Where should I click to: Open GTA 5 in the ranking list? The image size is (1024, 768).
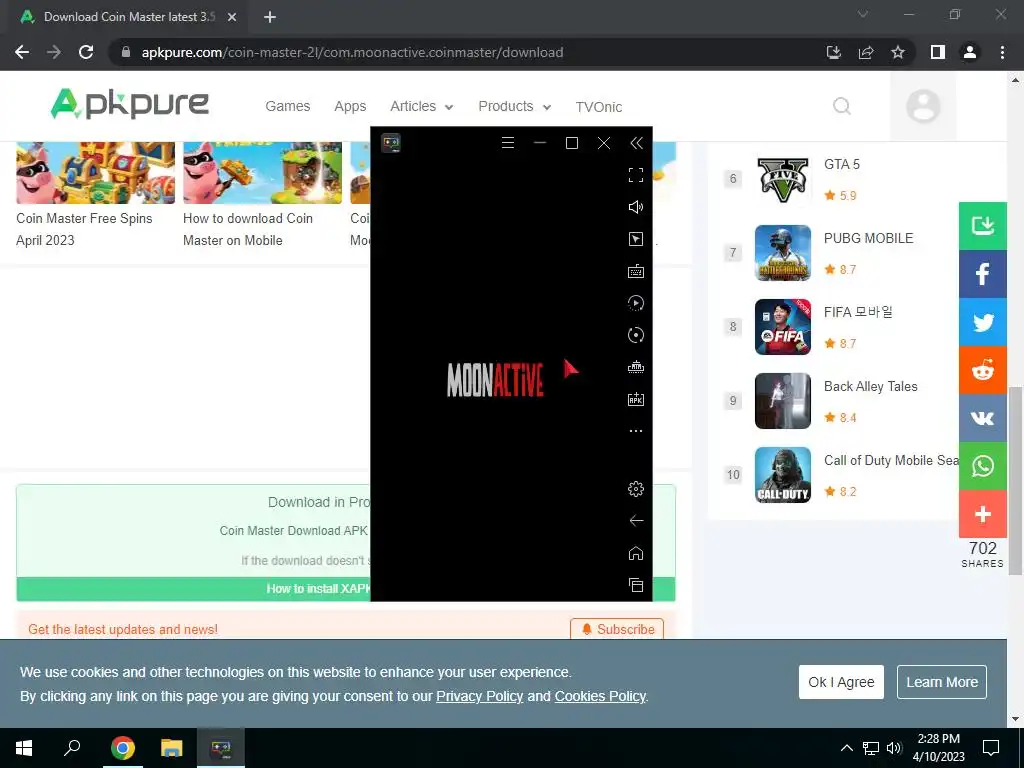tap(841, 165)
